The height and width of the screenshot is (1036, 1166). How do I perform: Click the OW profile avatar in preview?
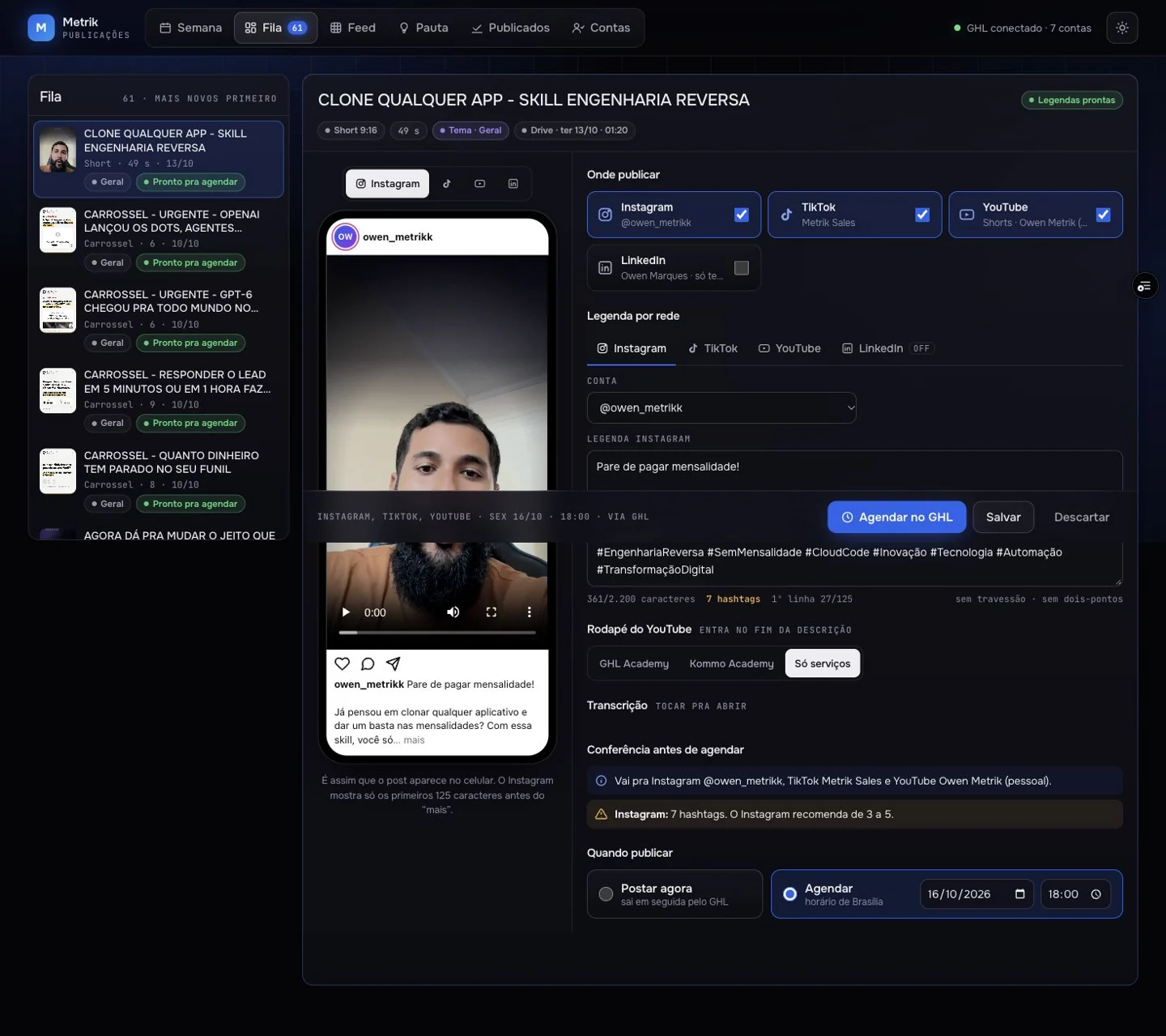click(346, 237)
